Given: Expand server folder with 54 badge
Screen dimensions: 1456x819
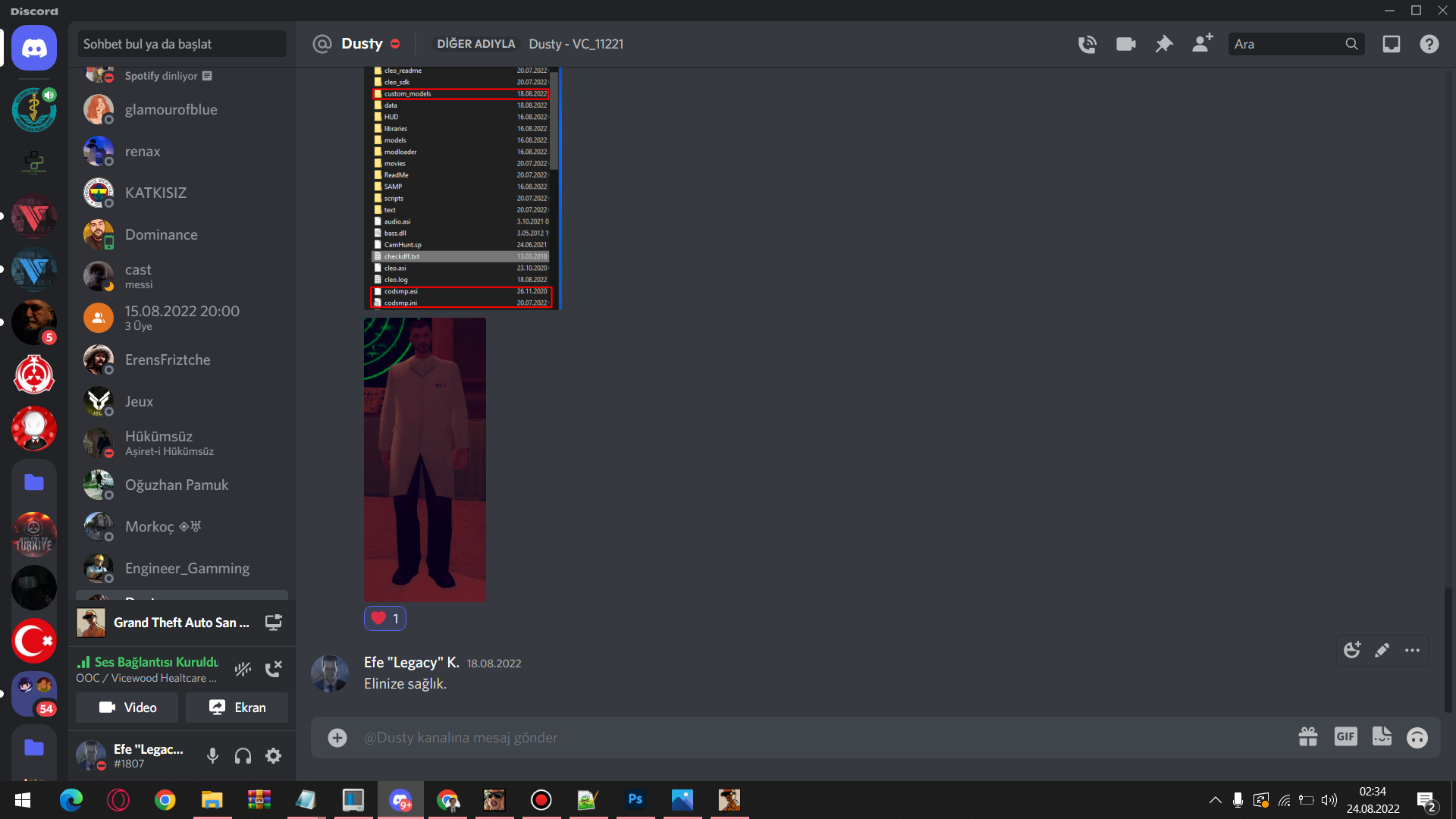Looking at the screenshot, I should (34, 694).
